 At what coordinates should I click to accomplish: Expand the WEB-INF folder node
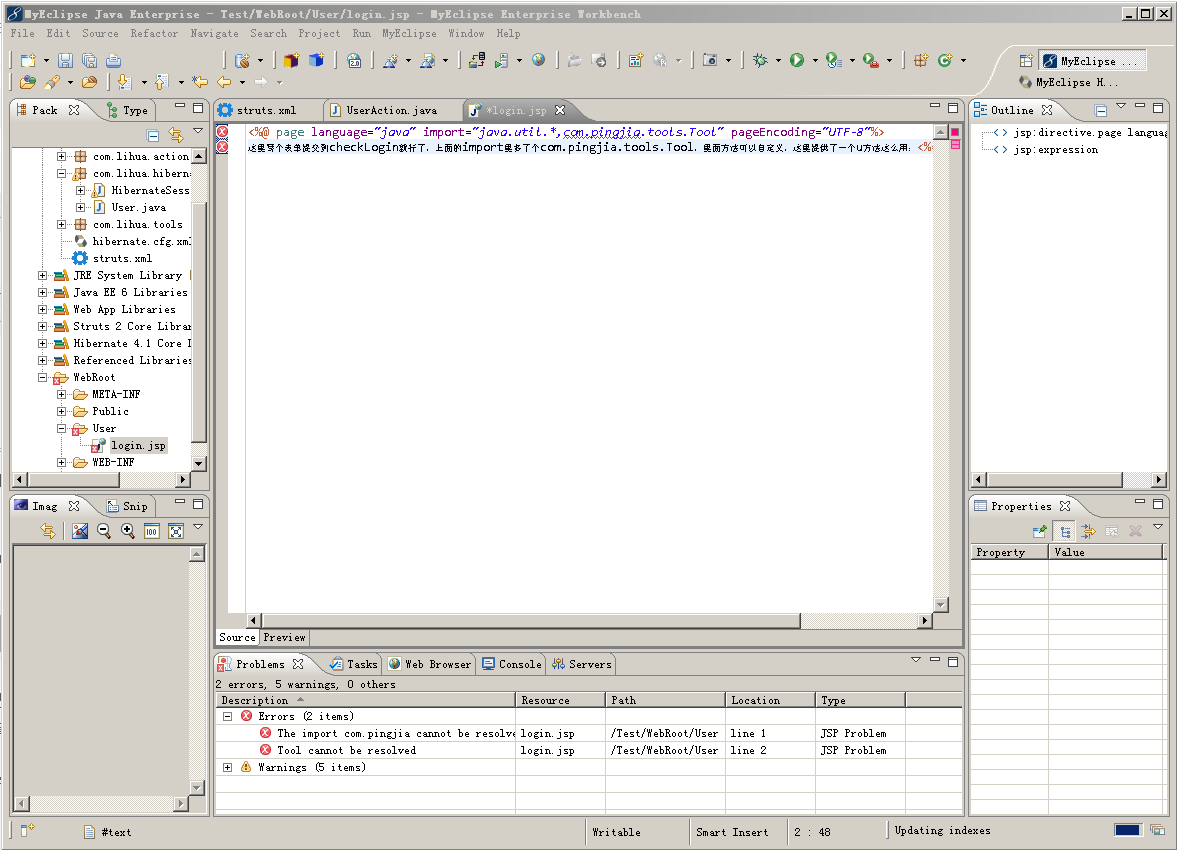61,462
